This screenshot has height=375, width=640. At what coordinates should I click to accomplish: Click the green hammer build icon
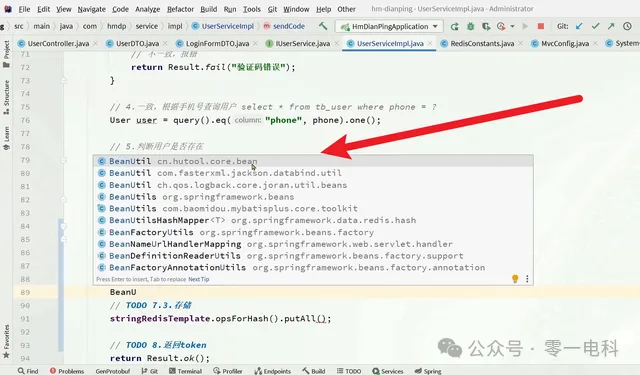coord(323,26)
